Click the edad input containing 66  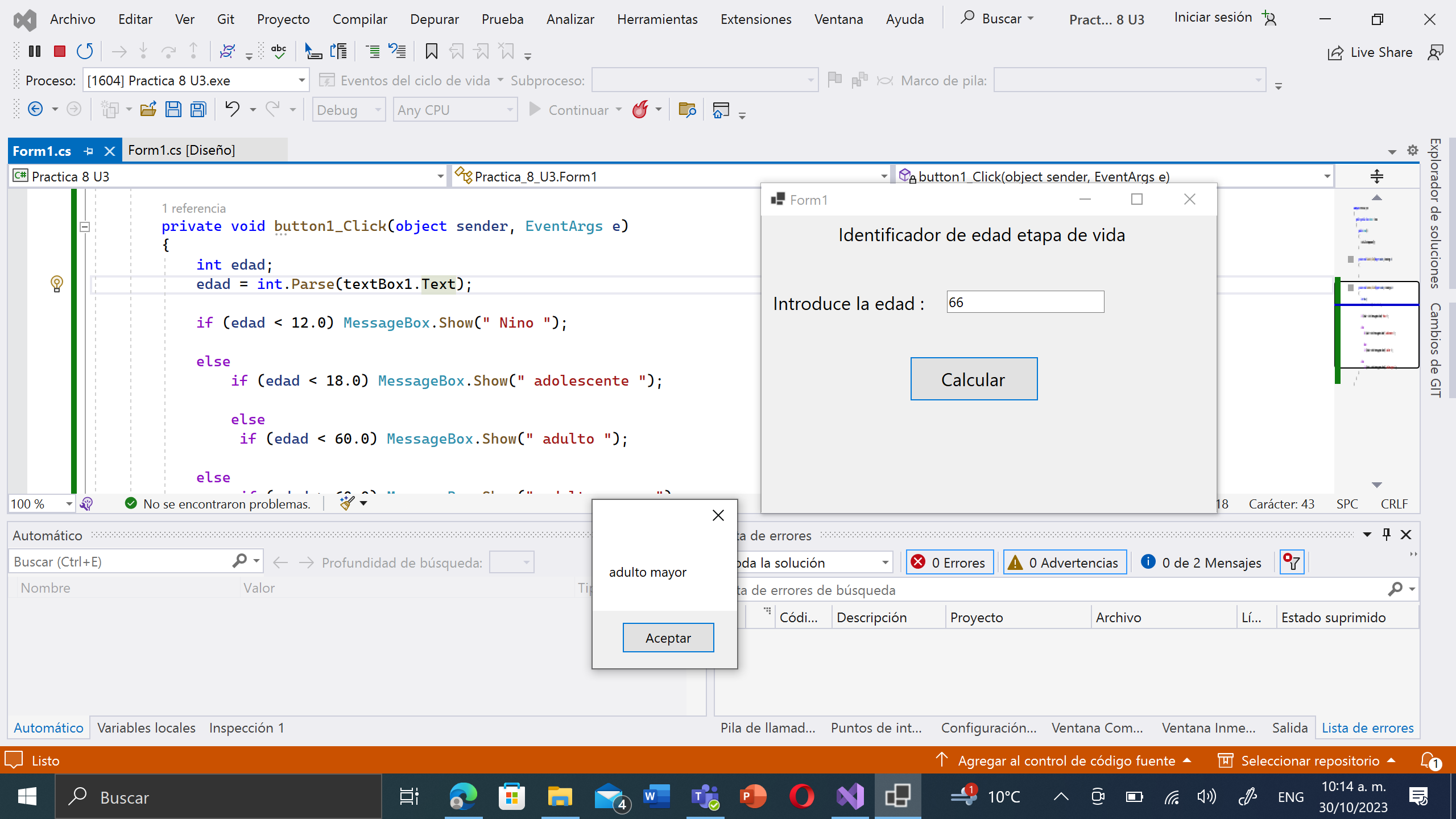[x=1024, y=301]
